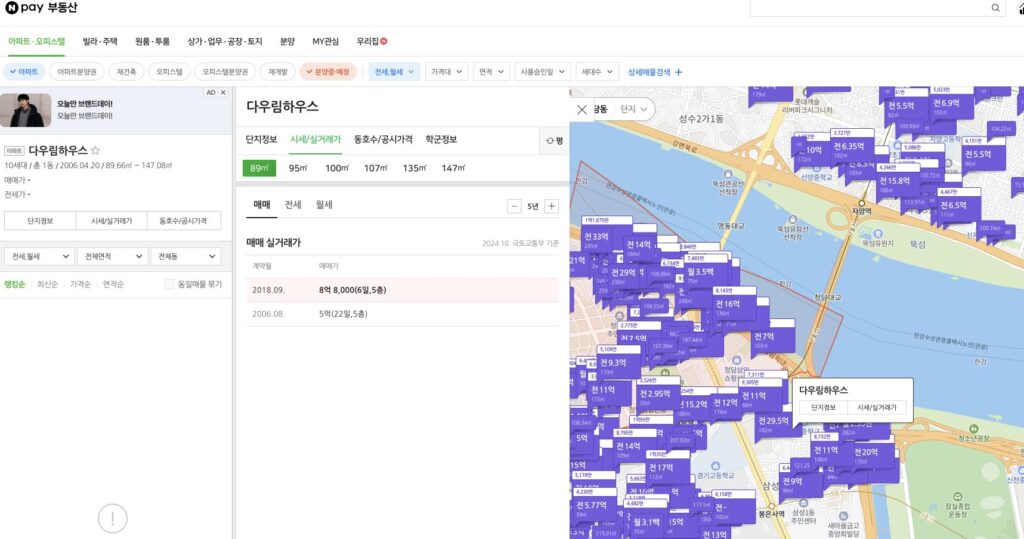Toggle the 재개발 filter chip

(278, 72)
